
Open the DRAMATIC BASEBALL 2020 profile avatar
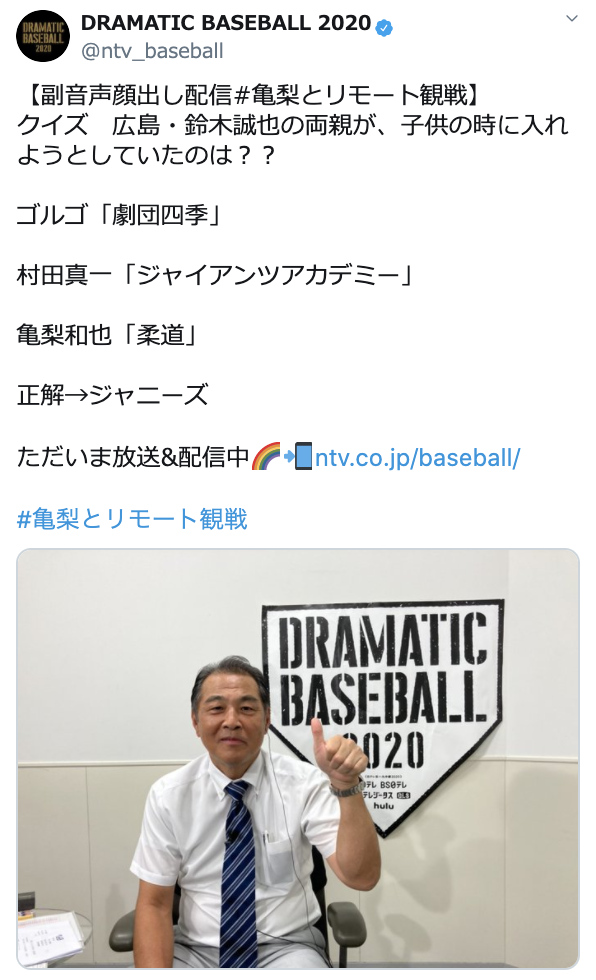click(x=42, y=36)
